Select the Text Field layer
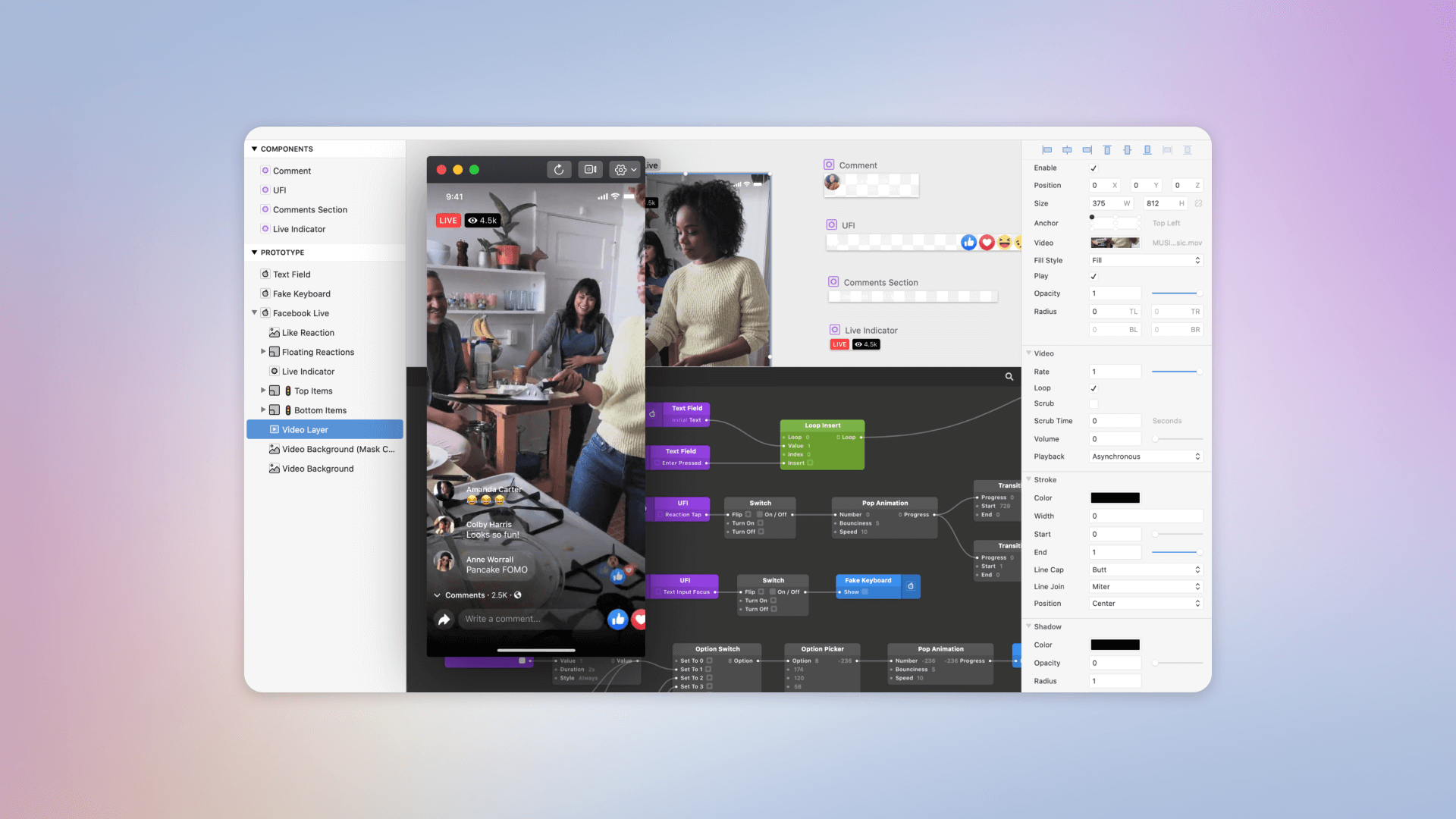This screenshot has width=1456, height=819. (325, 275)
